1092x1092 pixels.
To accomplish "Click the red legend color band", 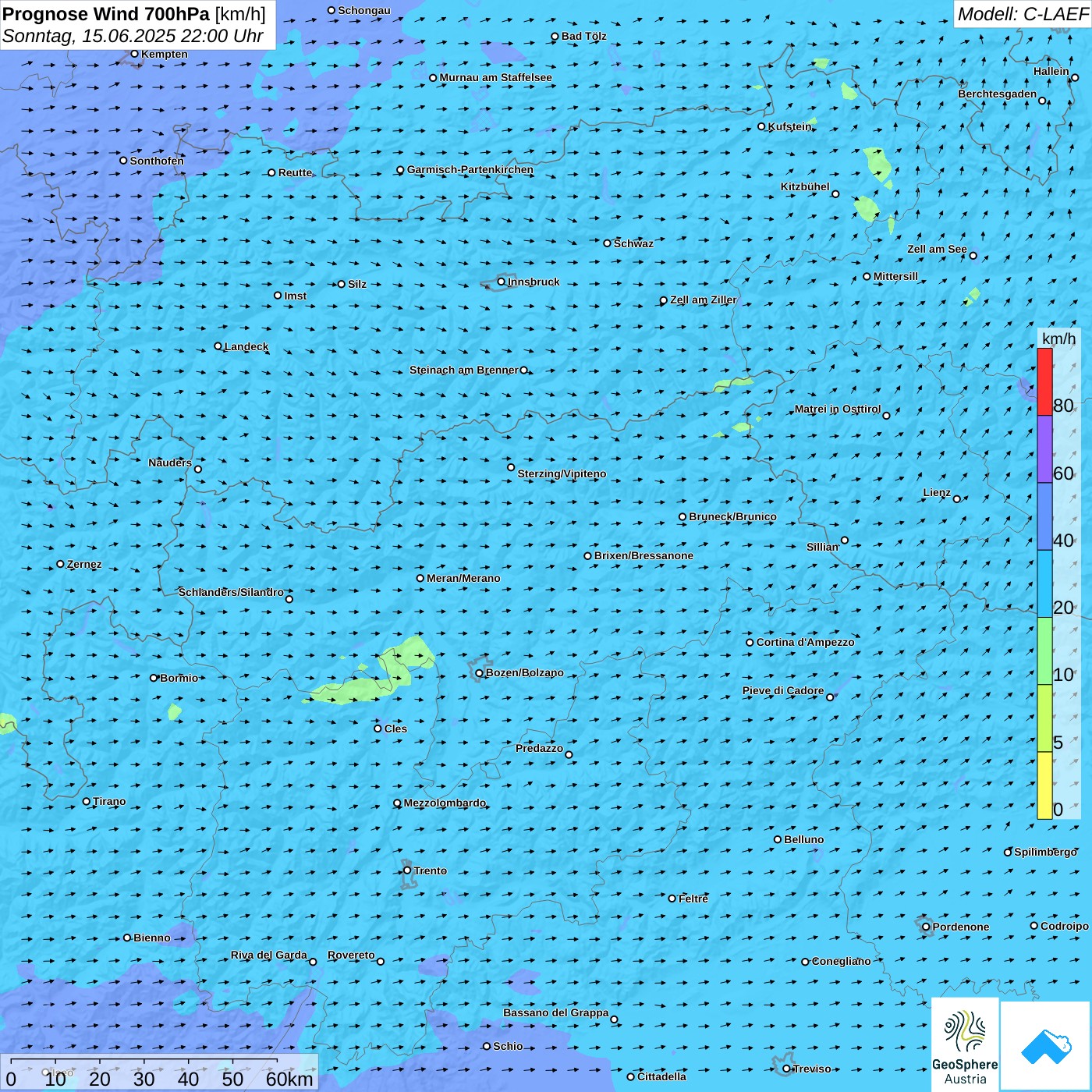I will point(1044,381).
